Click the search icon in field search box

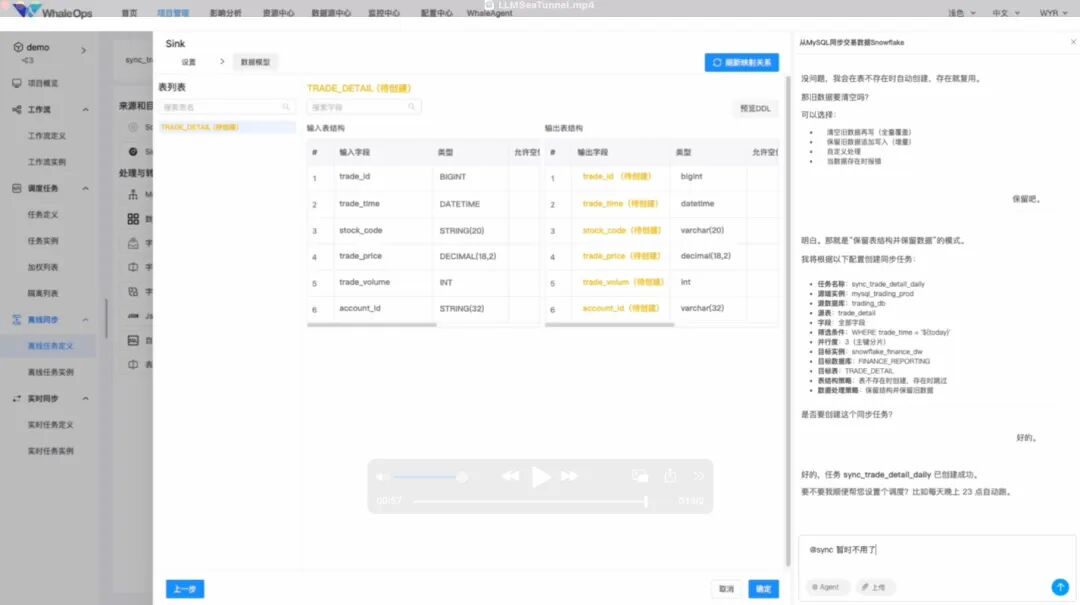click(x=411, y=107)
